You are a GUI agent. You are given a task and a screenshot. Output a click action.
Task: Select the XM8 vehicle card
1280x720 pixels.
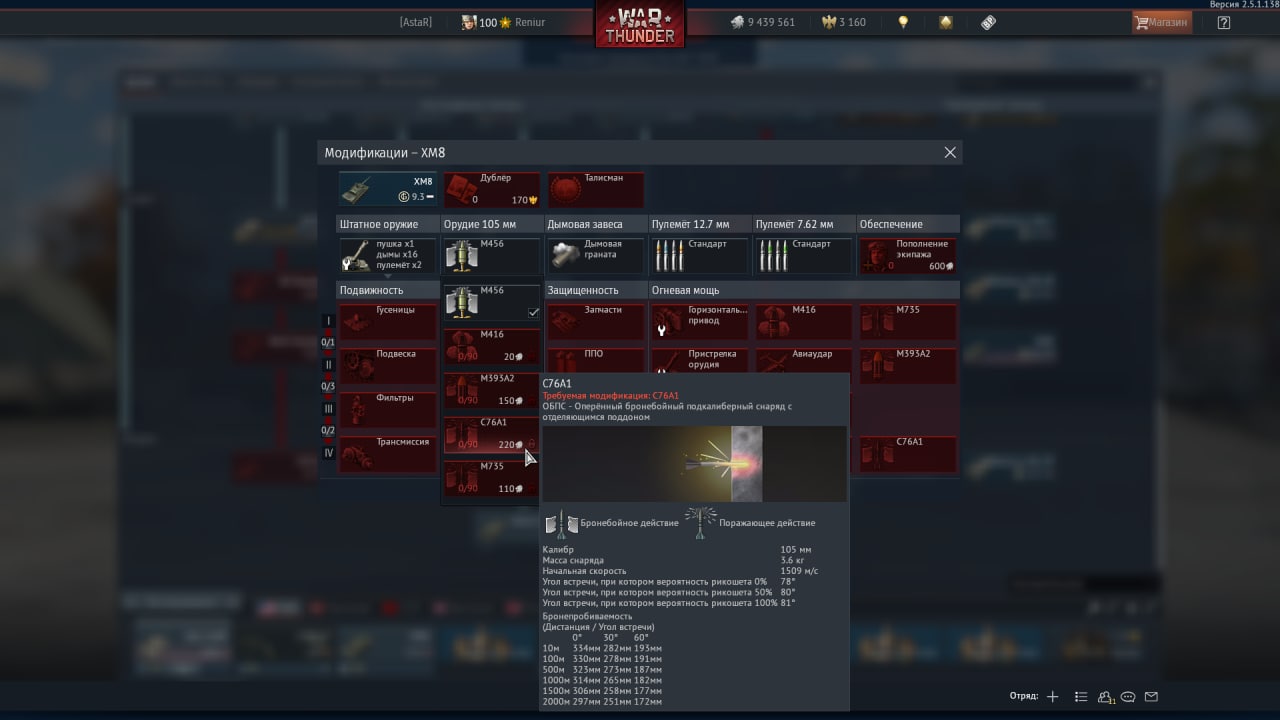click(387, 189)
